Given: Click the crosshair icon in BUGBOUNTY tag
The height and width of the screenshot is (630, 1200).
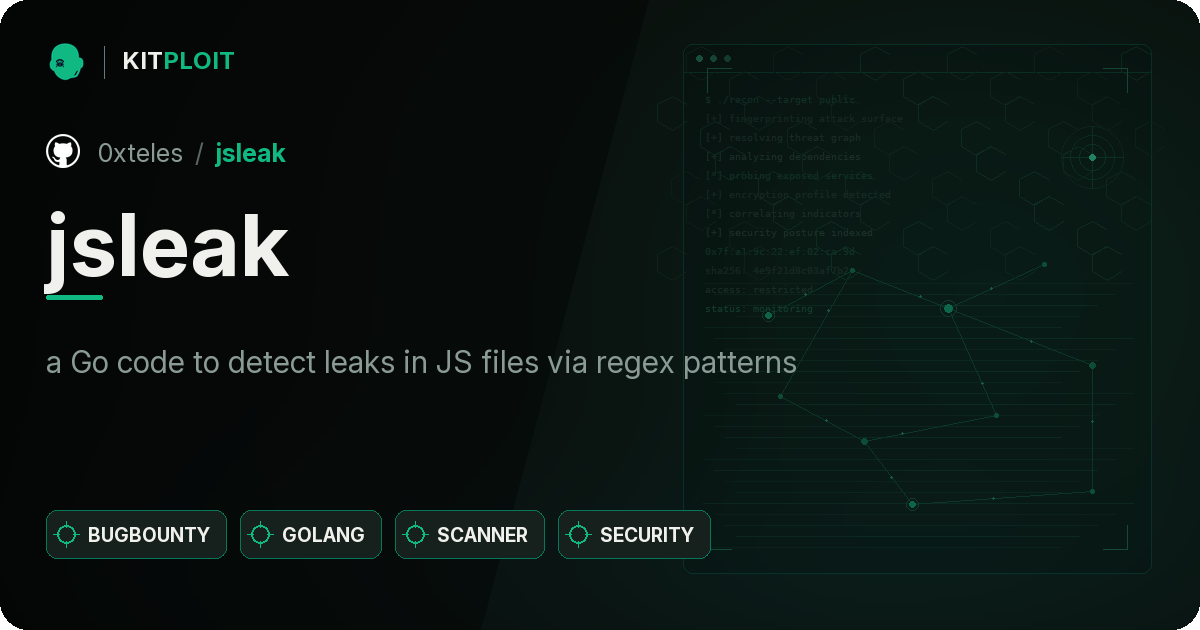Looking at the screenshot, I should [67, 535].
